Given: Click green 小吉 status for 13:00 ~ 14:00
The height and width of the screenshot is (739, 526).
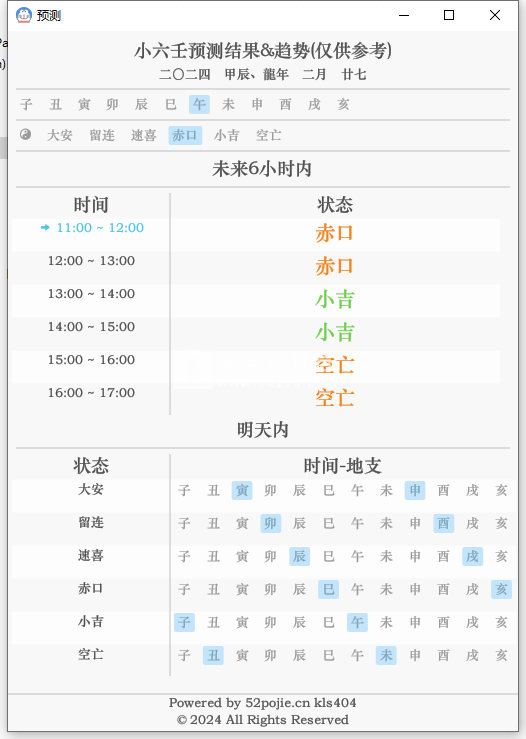Looking at the screenshot, I should 335,300.
